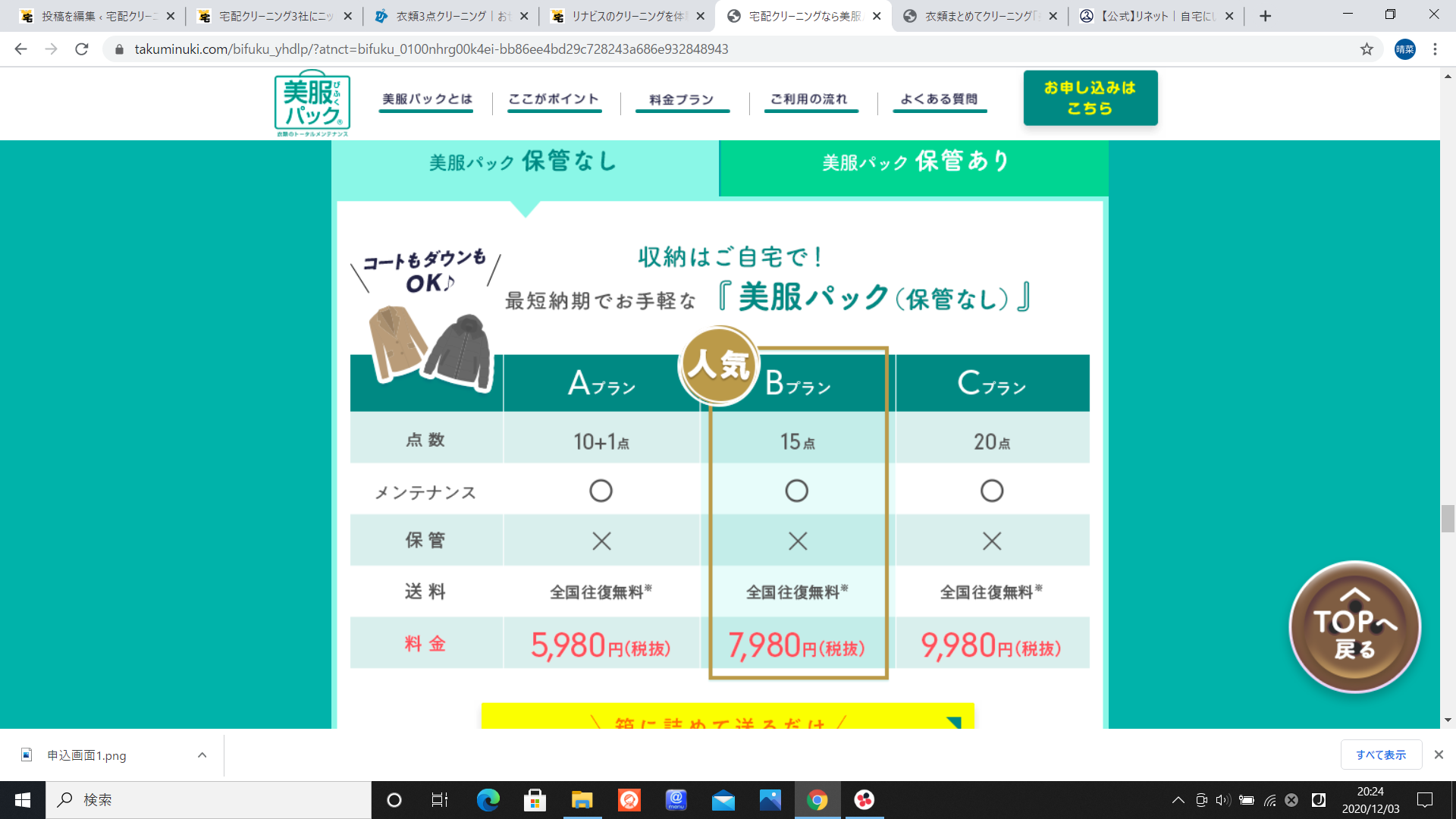Reload the current page

pos(82,49)
